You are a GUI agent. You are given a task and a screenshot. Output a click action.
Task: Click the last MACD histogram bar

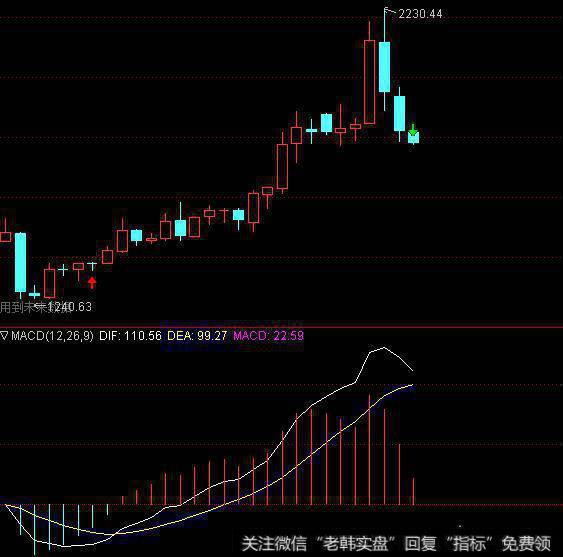(x=414, y=491)
